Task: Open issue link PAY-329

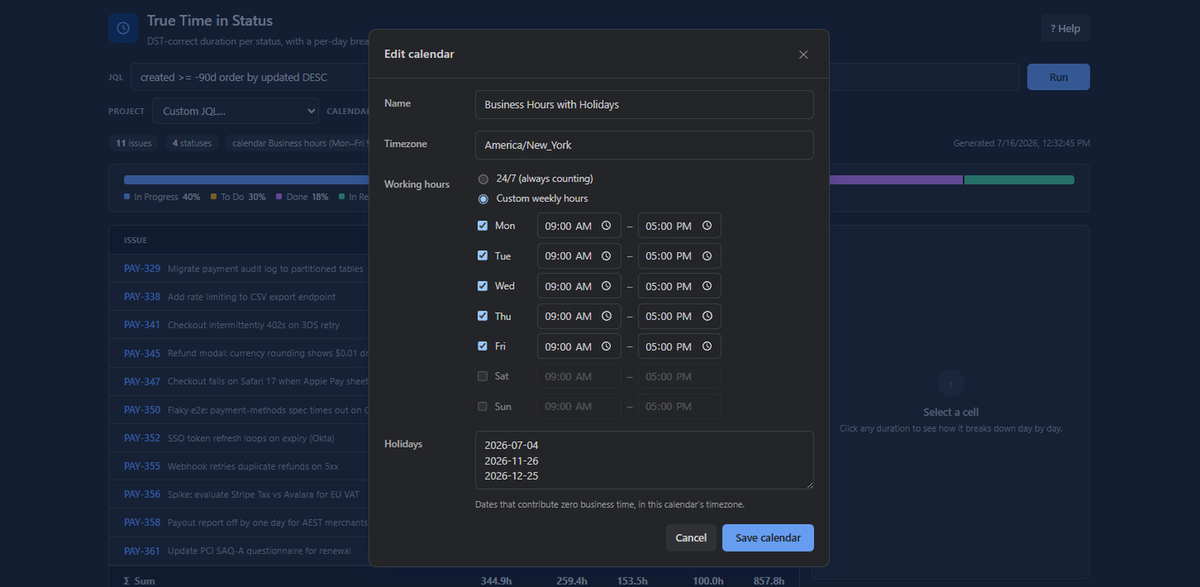Action: click(x=142, y=269)
